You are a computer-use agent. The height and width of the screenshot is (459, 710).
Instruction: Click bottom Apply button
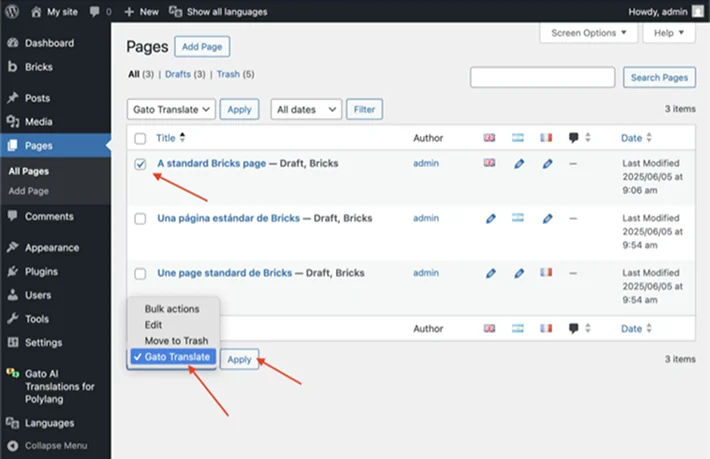click(239, 359)
